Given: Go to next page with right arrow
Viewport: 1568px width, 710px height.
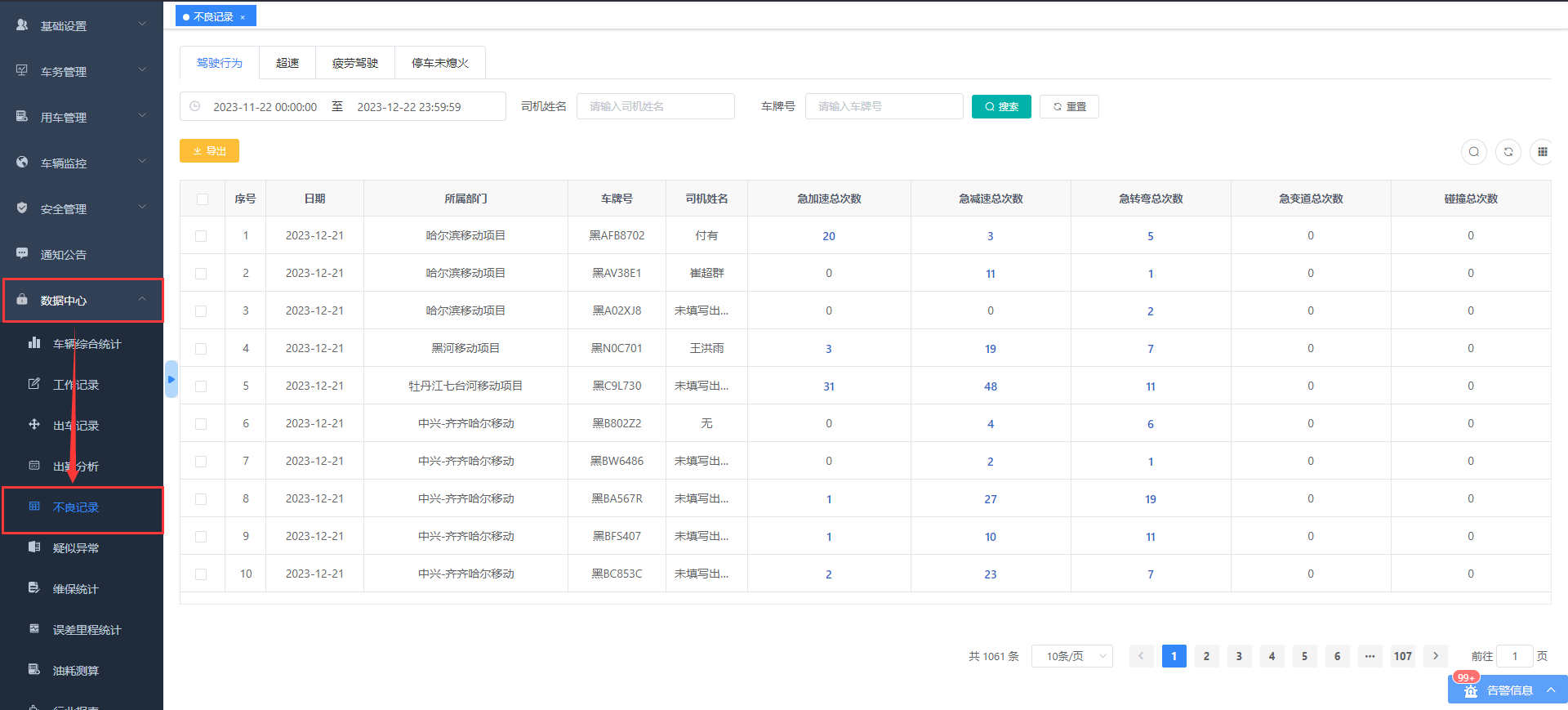Looking at the screenshot, I should coord(1436,656).
